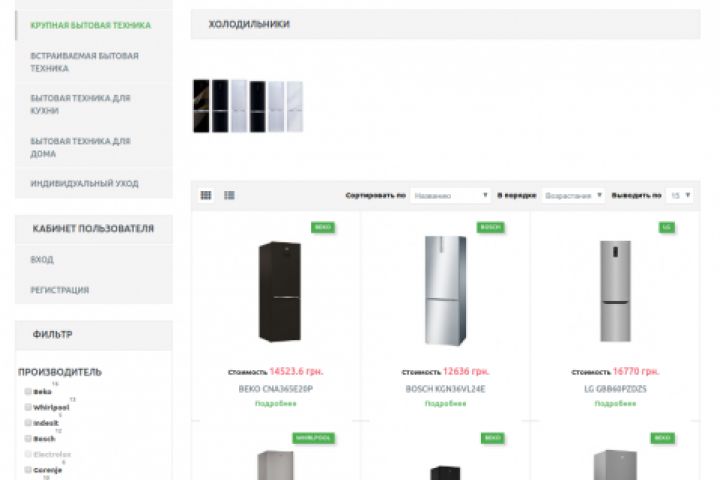Open the order Возрастания dropdown
720x480 pixels.
pyautogui.click(x=573, y=196)
